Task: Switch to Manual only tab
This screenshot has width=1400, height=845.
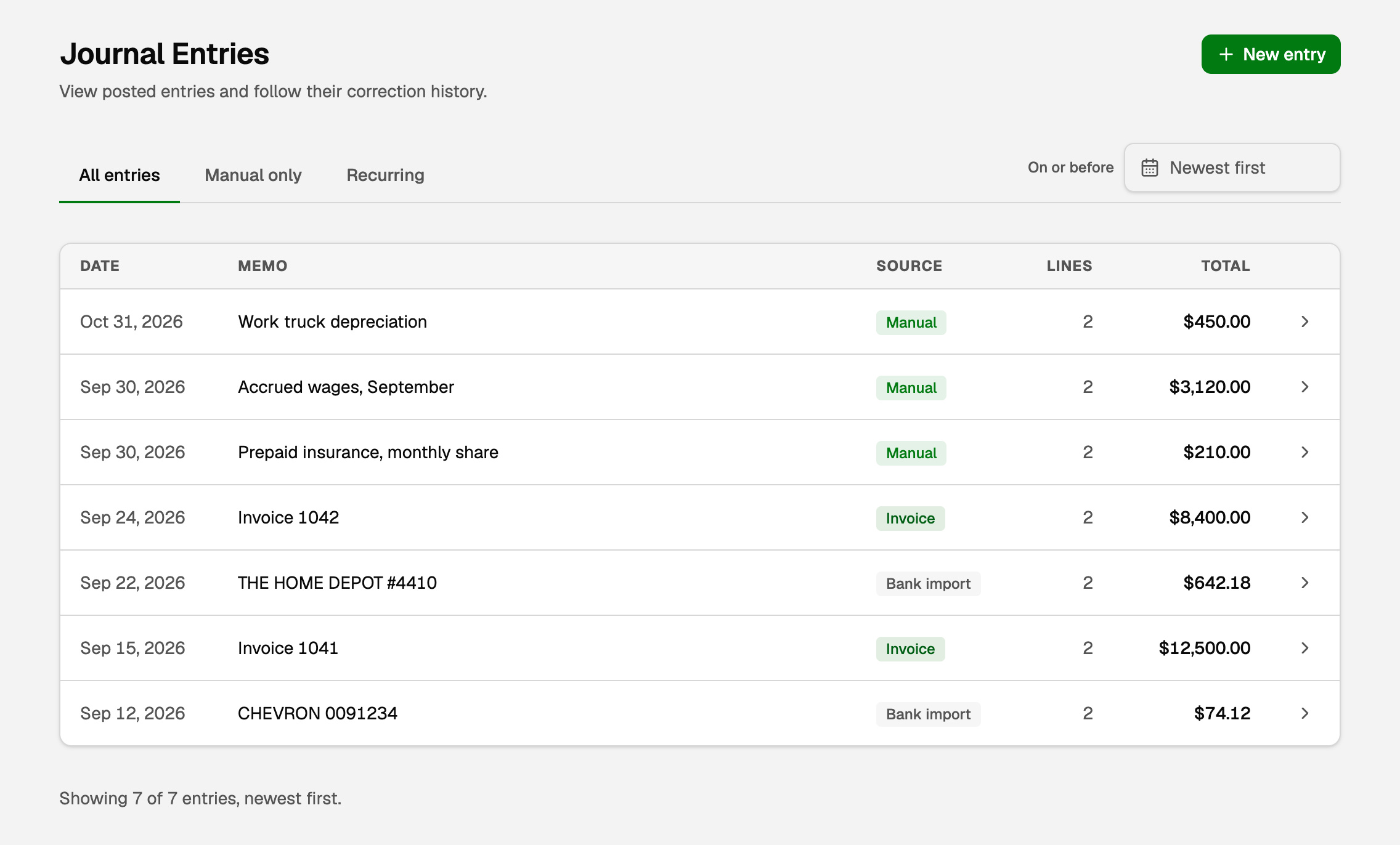Action: point(253,175)
